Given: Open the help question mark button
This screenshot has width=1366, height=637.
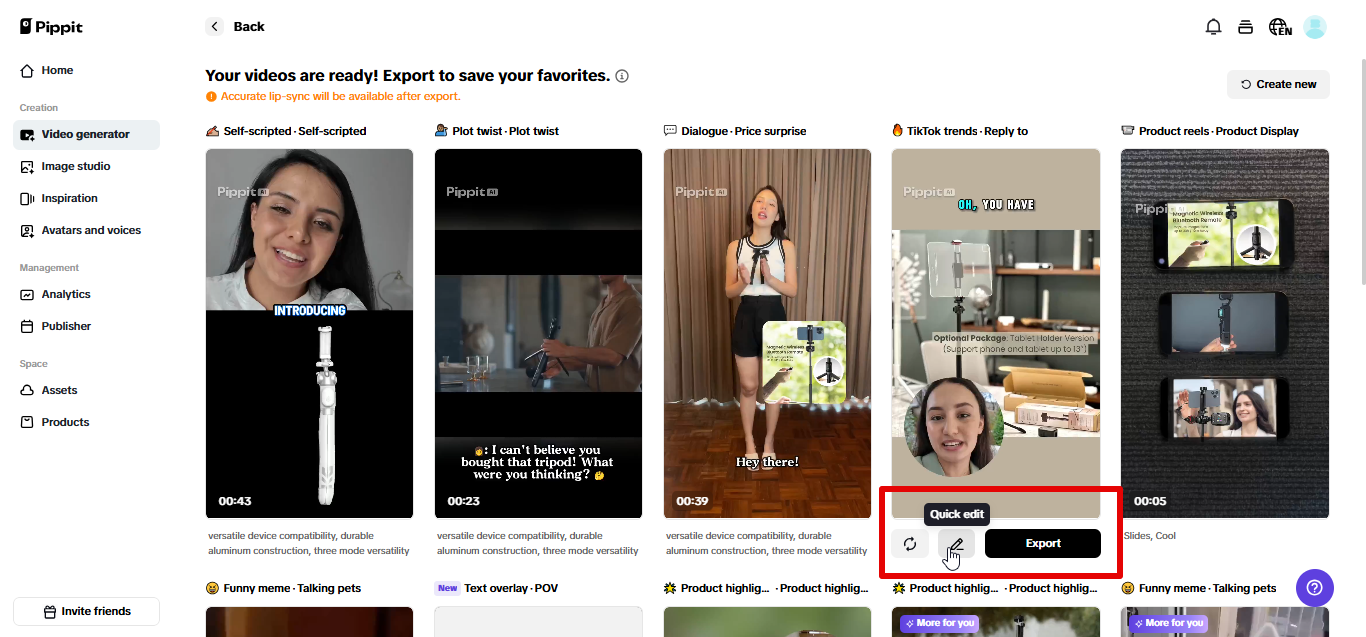Looking at the screenshot, I should click(1315, 587).
